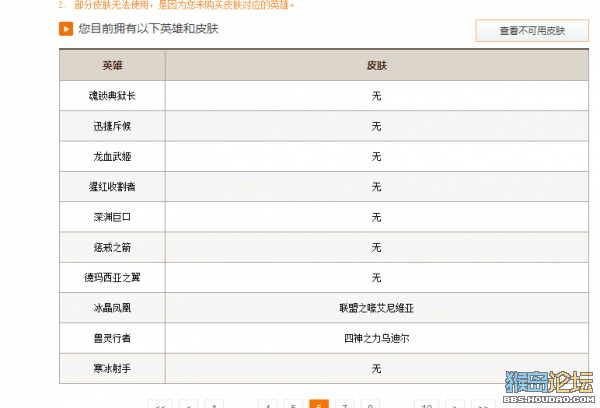Image resolution: width=600 pixels, height=408 pixels.
Task: Click the 无 skin cell in the 龙血武姬 row
Action: [x=377, y=156]
